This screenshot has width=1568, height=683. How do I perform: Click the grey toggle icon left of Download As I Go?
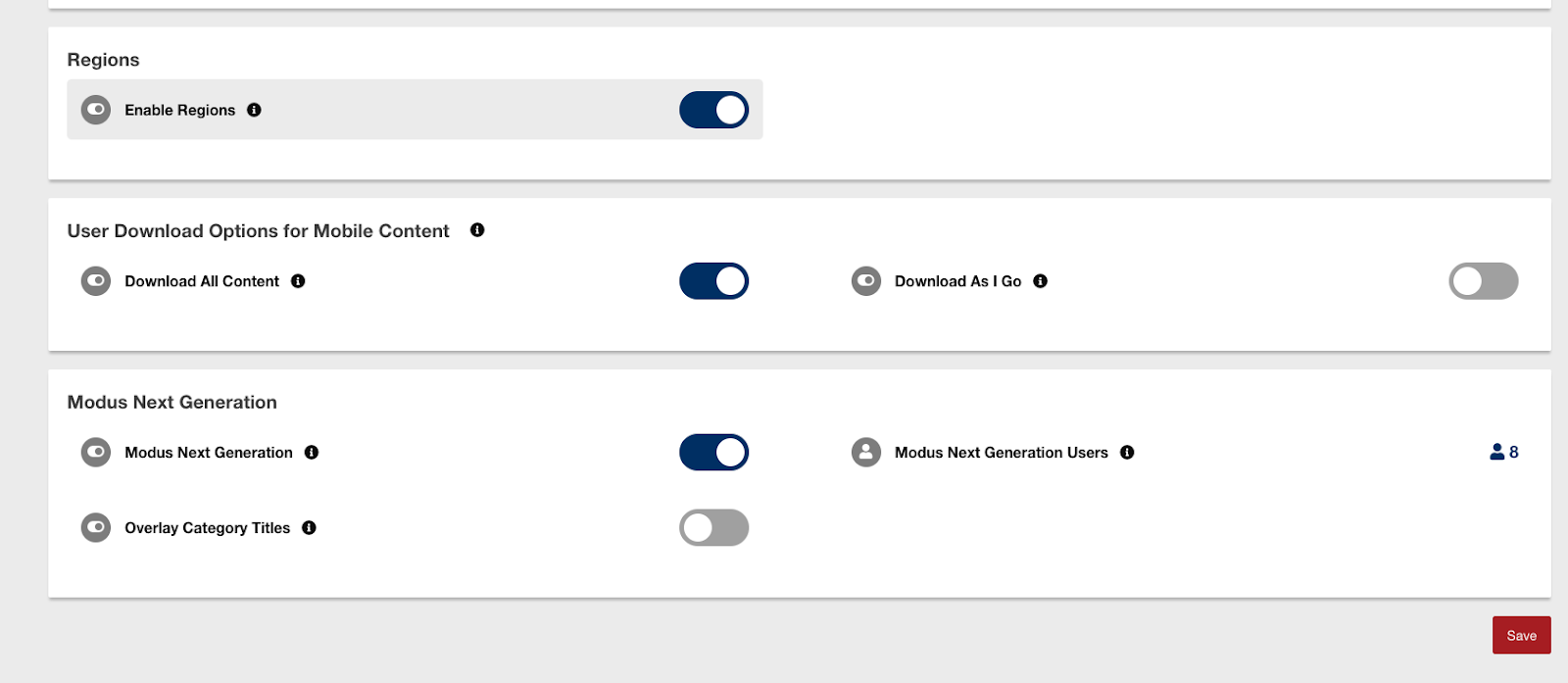tap(866, 281)
